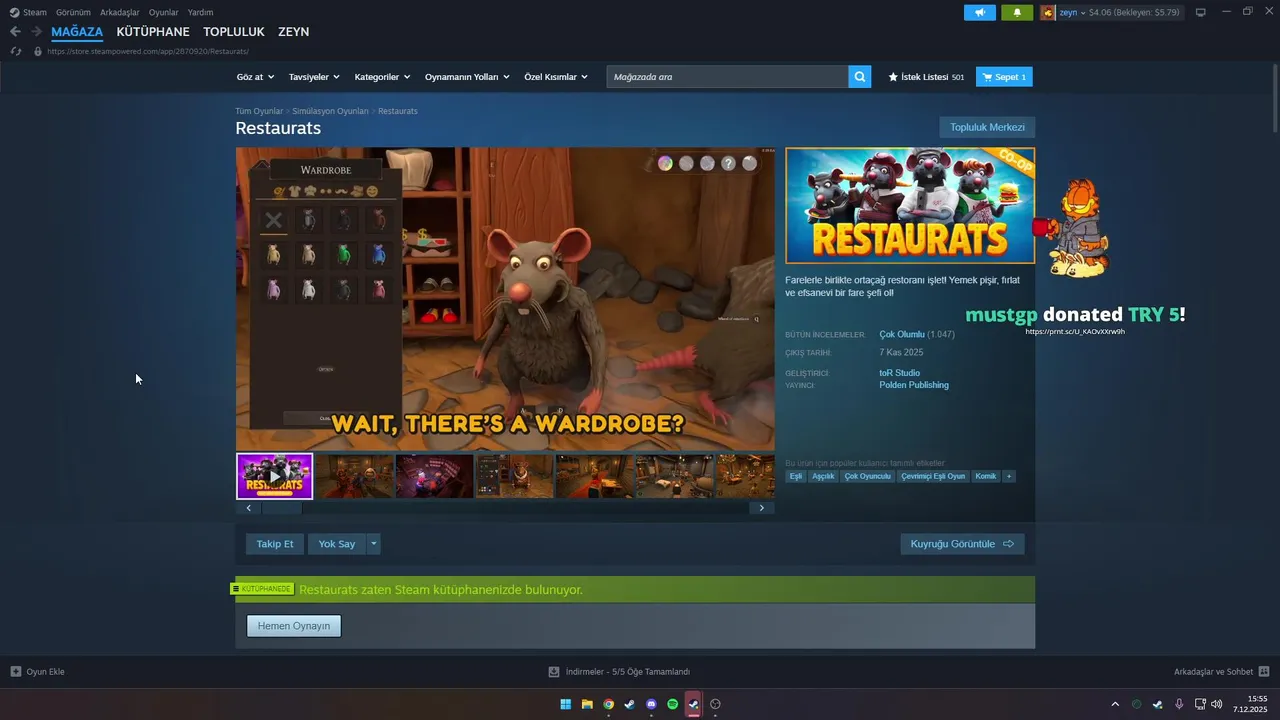Open the dropdown arrow beside Yok Say
Viewport: 1280px width, 720px height.
[x=373, y=544]
